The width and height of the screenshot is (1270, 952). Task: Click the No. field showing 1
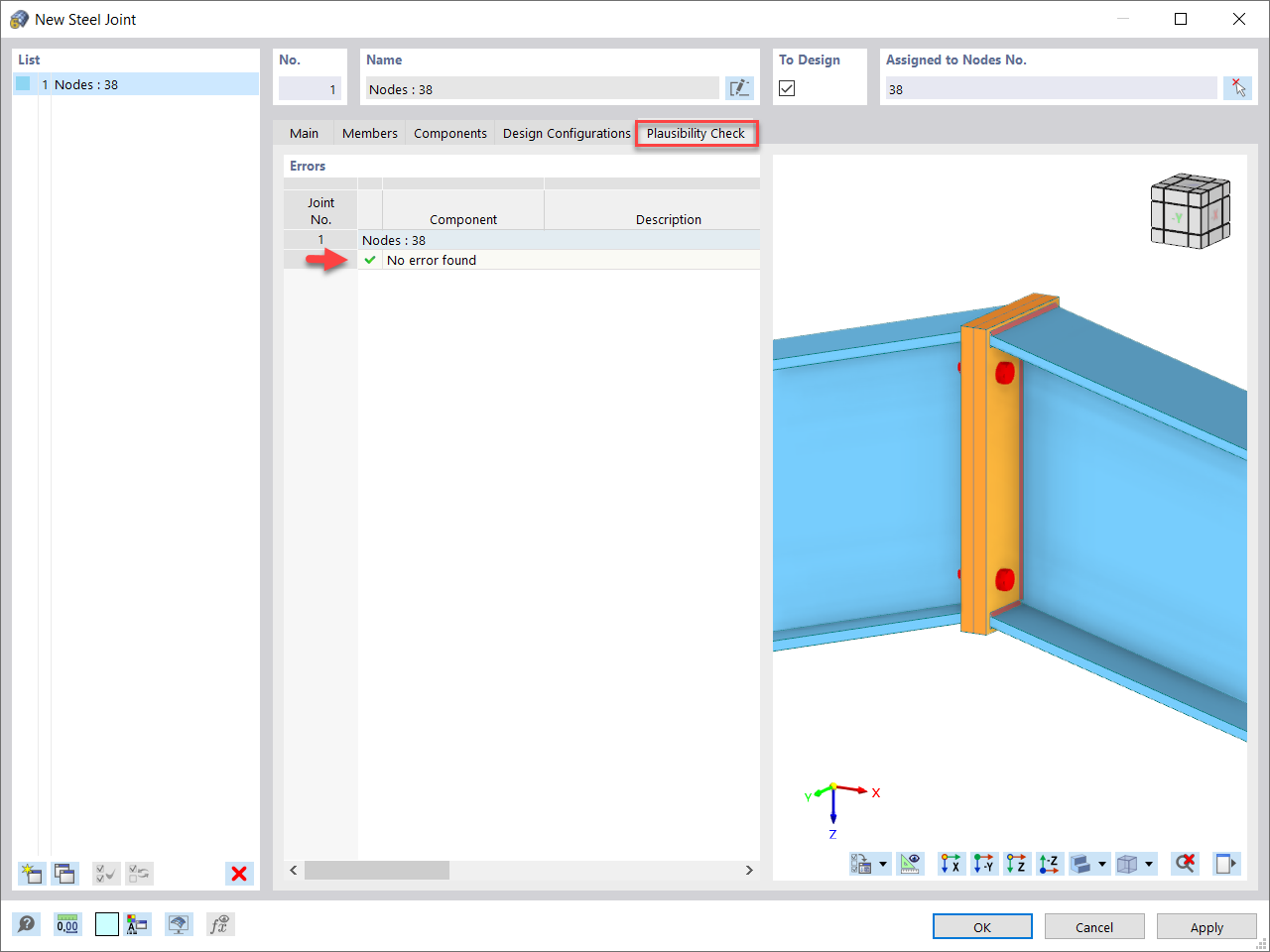[310, 88]
